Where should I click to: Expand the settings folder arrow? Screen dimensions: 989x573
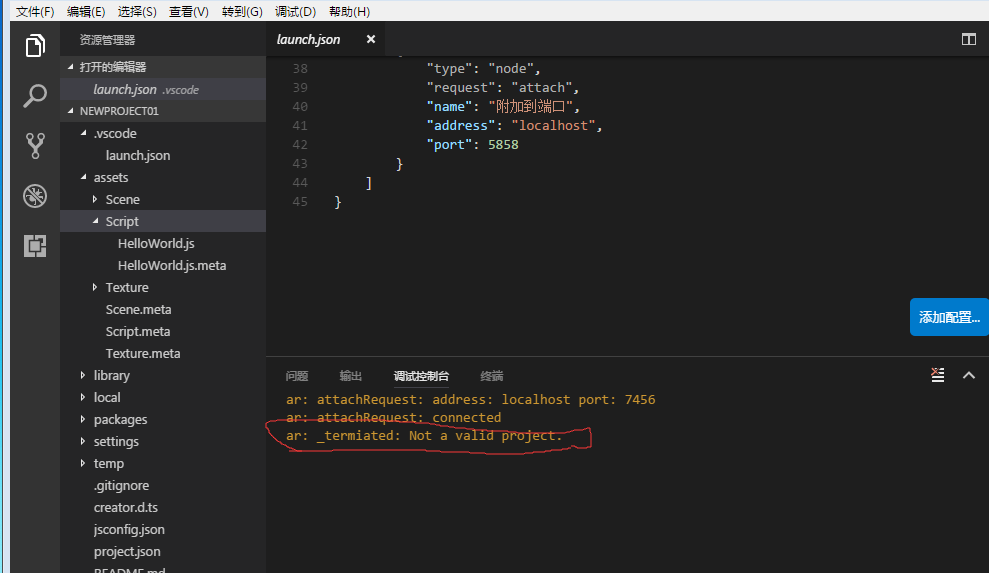coord(83,441)
